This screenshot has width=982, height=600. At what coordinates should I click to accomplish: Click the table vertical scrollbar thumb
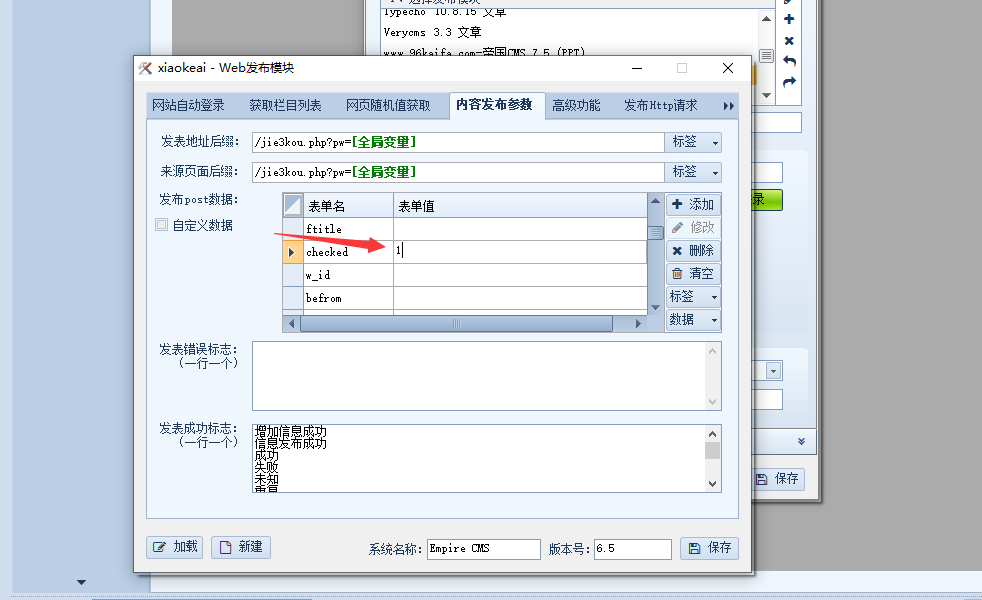655,232
